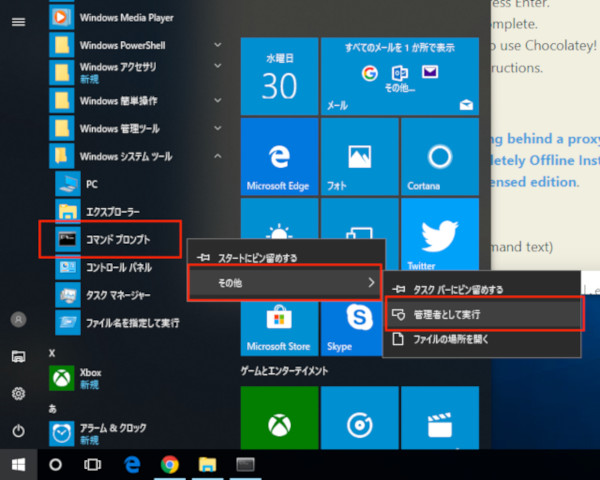Choose スタートにピン留めする menu item

coord(285,257)
